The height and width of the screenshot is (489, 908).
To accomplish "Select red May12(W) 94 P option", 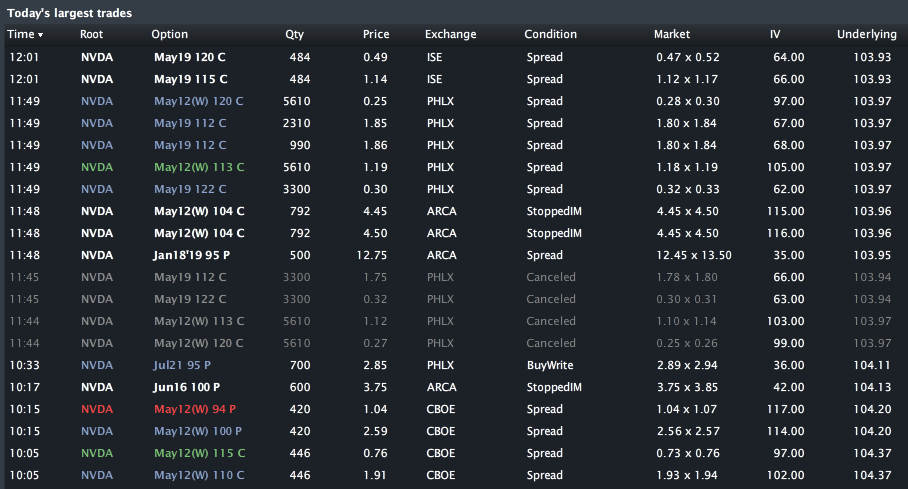I will (x=195, y=410).
